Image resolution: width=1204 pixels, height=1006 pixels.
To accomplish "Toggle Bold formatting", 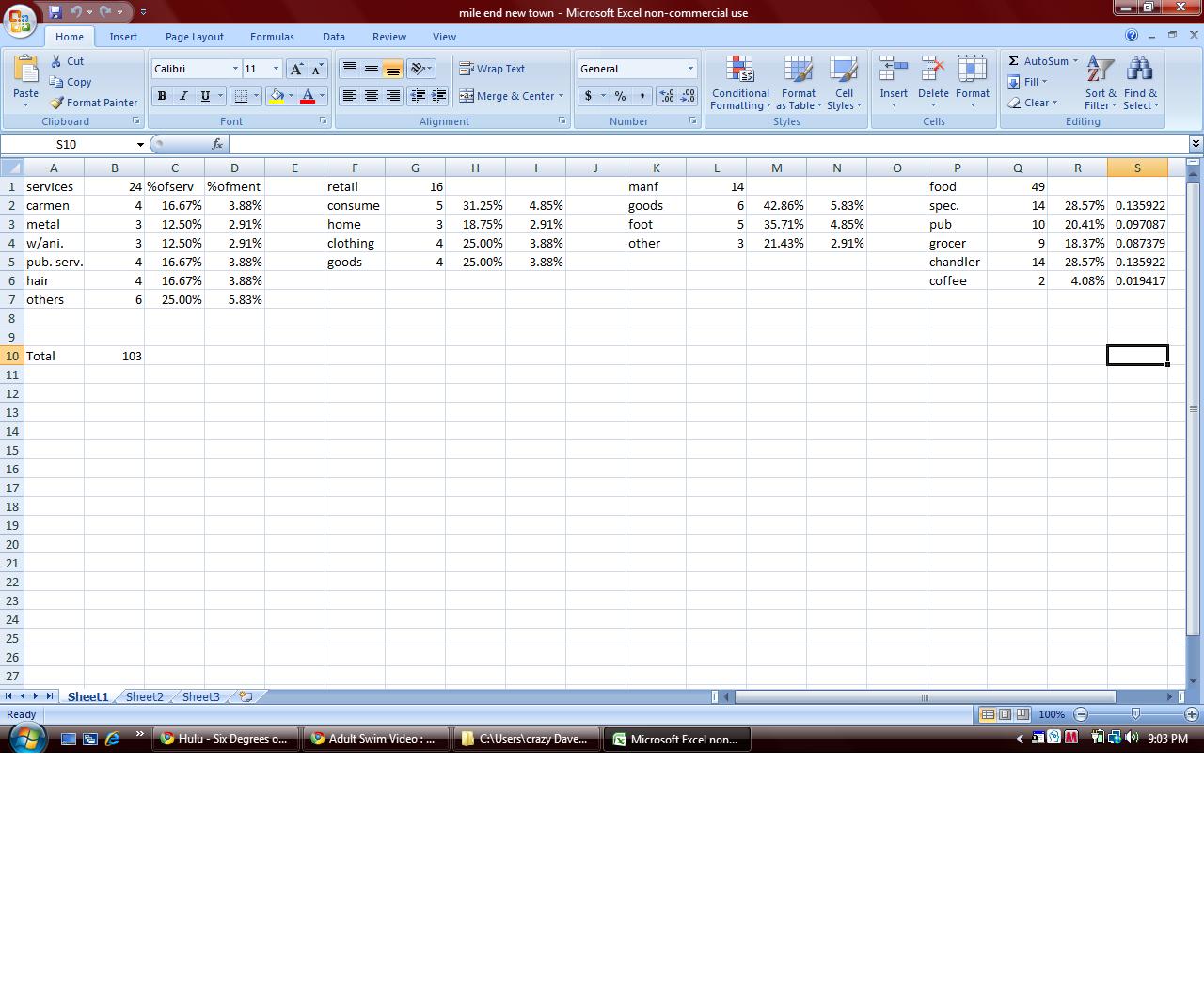I will [x=162, y=96].
